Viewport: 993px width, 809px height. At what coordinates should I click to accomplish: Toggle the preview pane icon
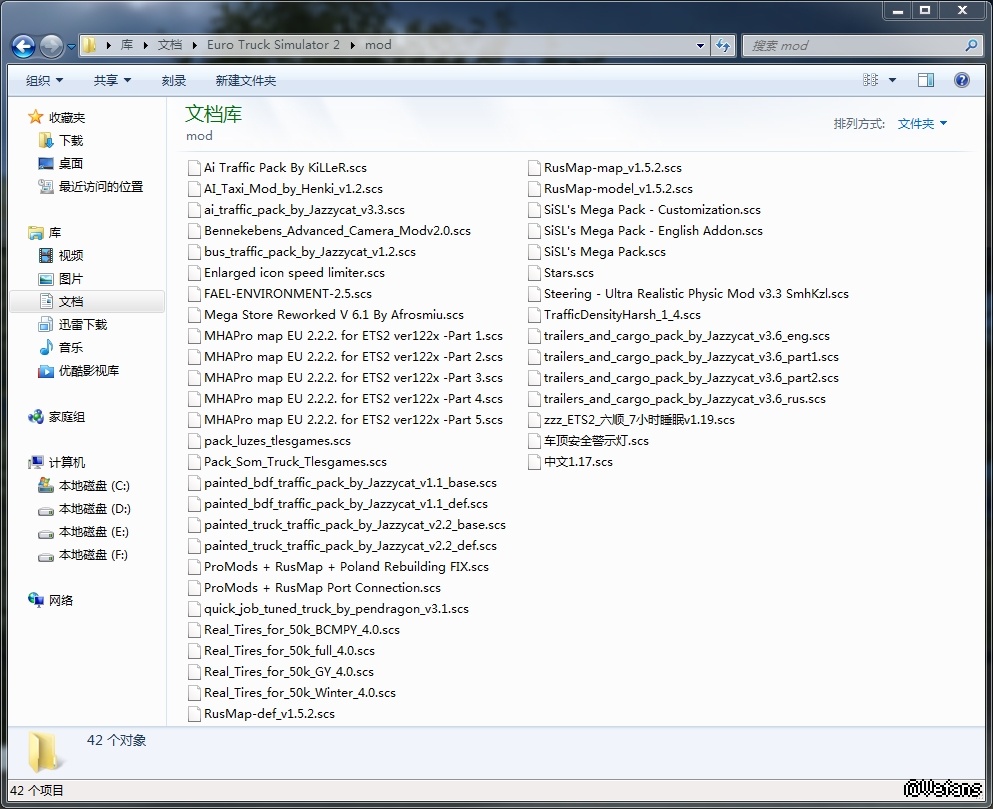click(926, 80)
